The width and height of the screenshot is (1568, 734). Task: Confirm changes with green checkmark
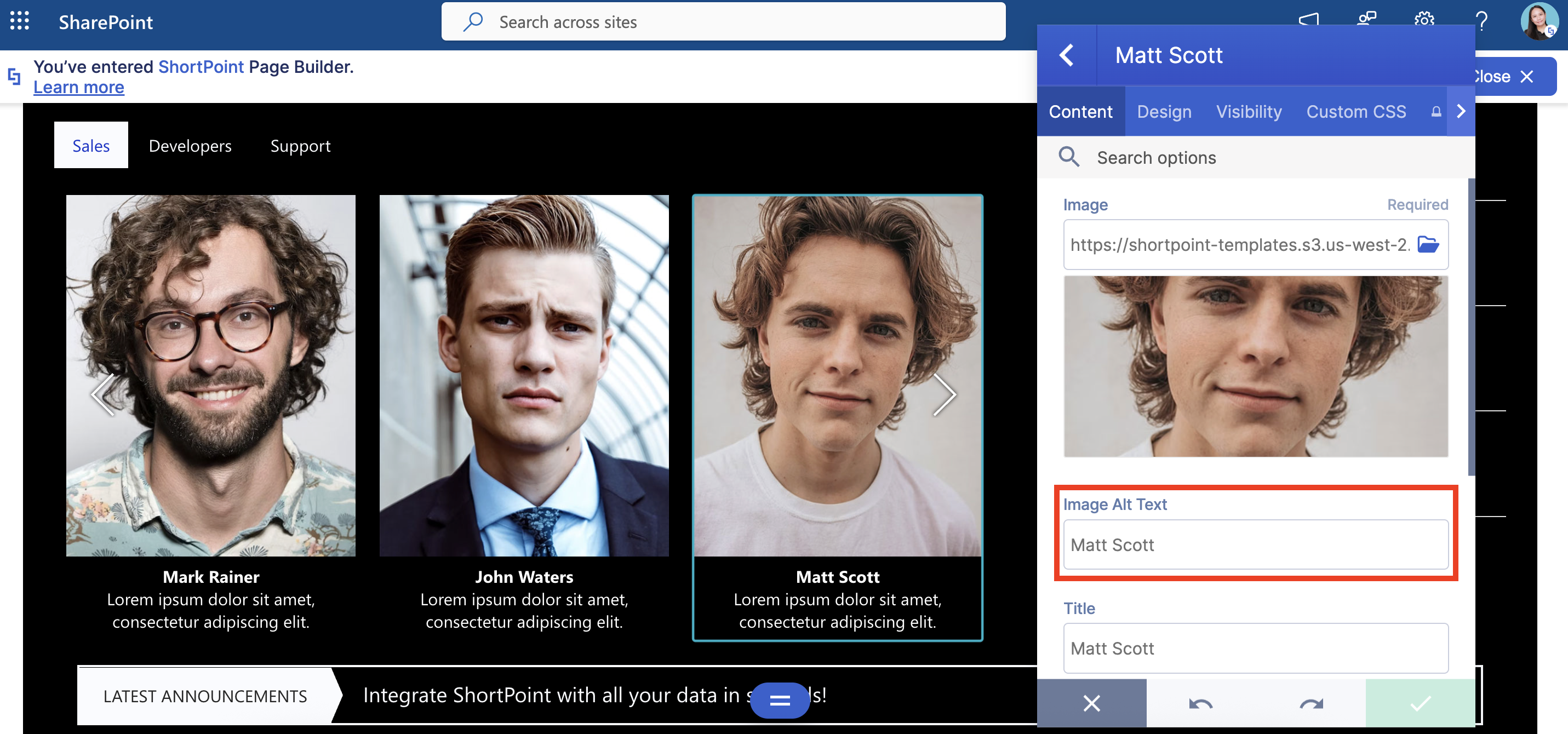tap(1420, 703)
